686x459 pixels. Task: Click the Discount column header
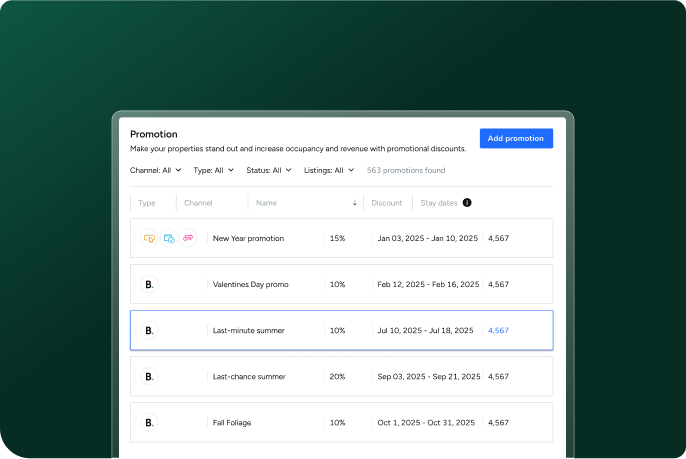(x=386, y=203)
